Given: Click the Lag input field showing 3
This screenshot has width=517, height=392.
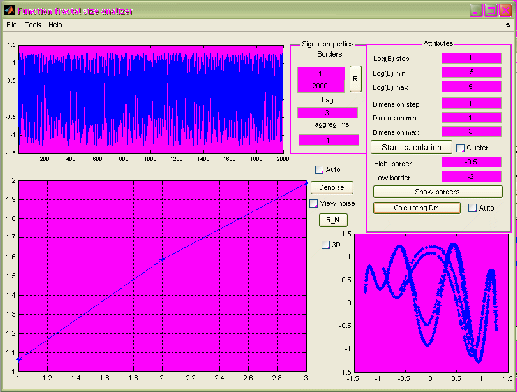Looking at the screenshot, I should point(327,113).
